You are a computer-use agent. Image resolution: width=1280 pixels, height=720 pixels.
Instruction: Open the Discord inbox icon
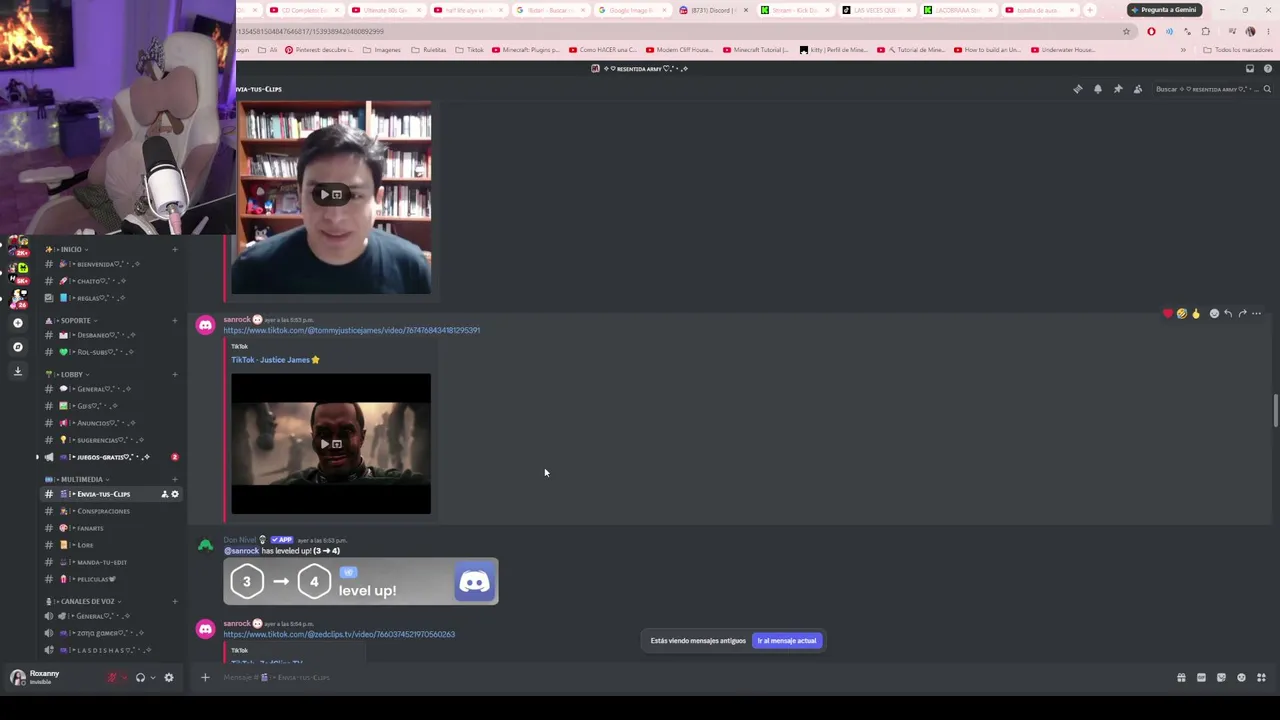tap(1249, 69)
